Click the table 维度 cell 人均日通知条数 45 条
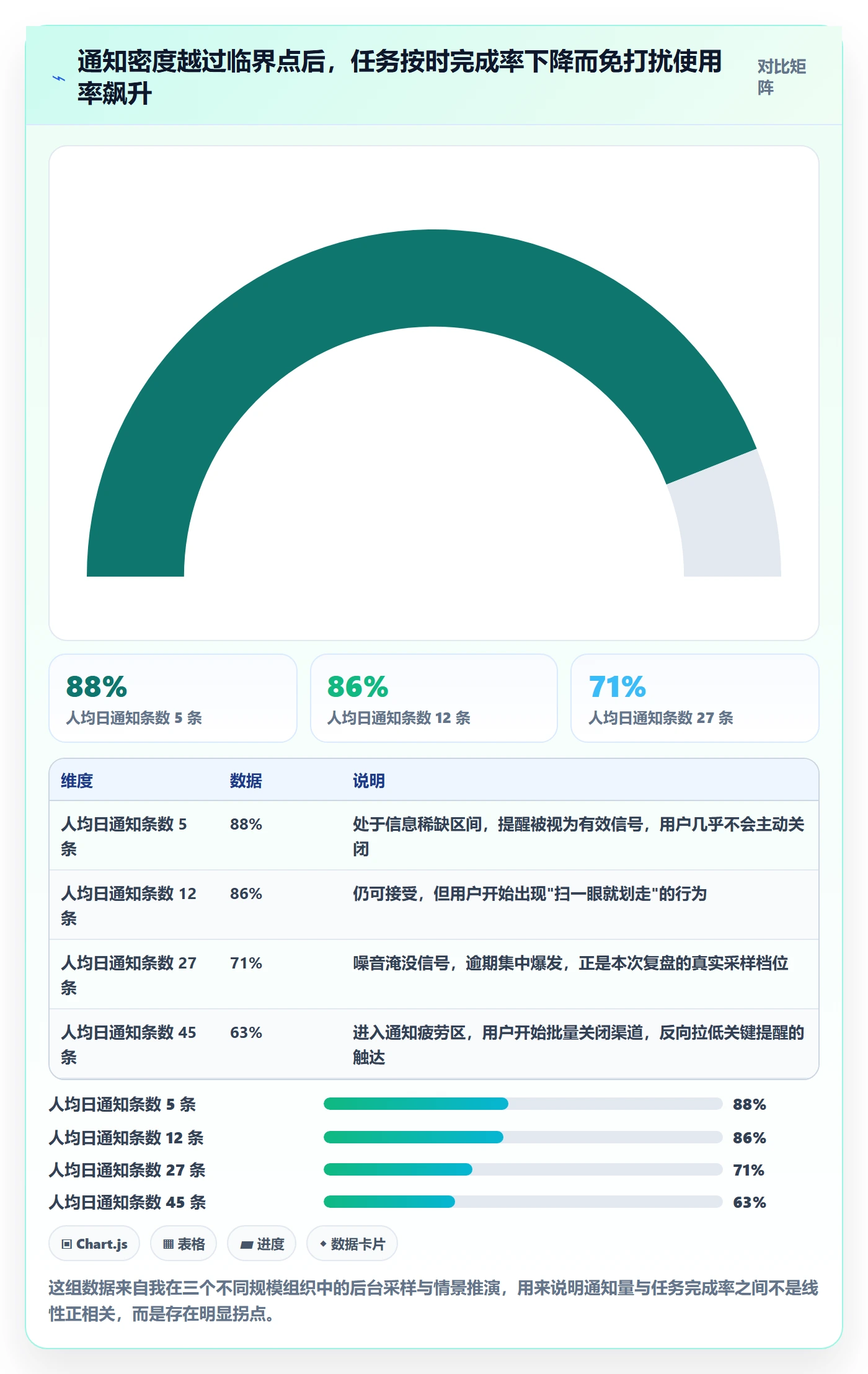 [x=128, y=1045]
